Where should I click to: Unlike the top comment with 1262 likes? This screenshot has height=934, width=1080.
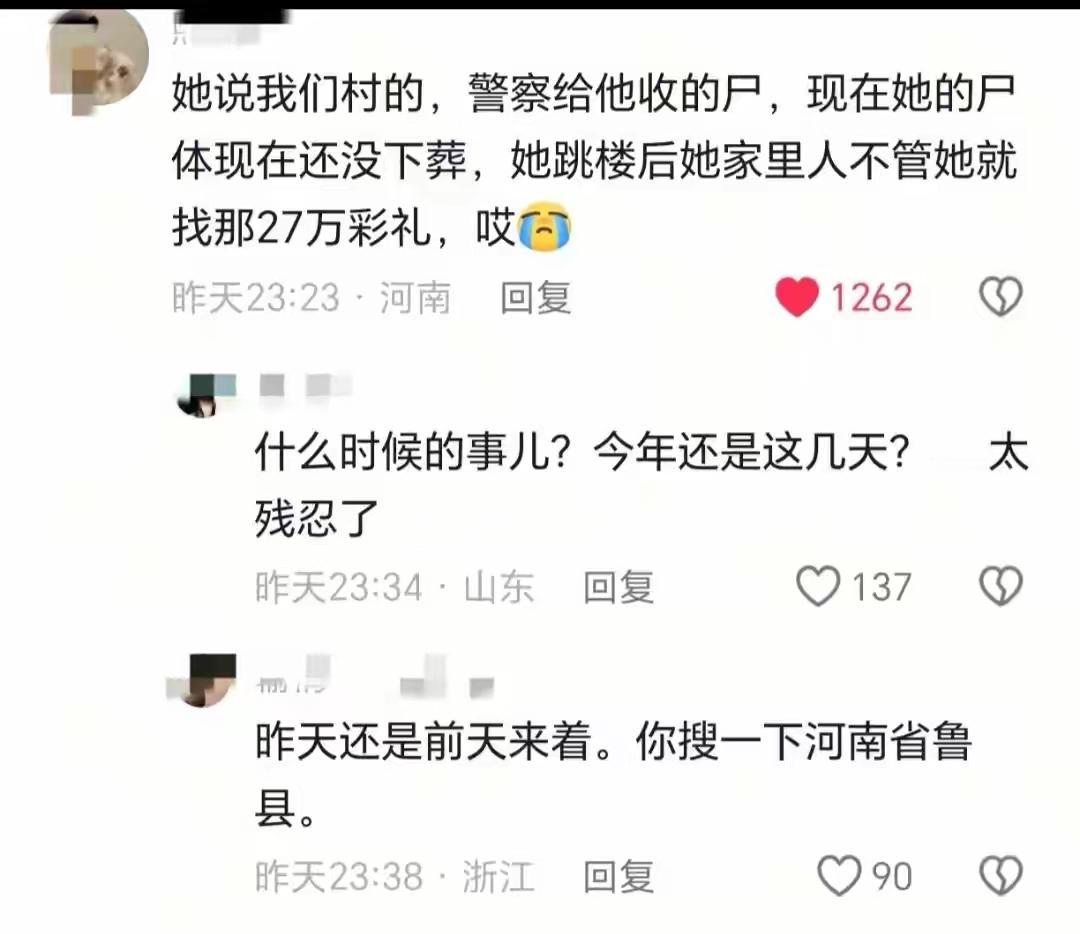tap(797, 297)
